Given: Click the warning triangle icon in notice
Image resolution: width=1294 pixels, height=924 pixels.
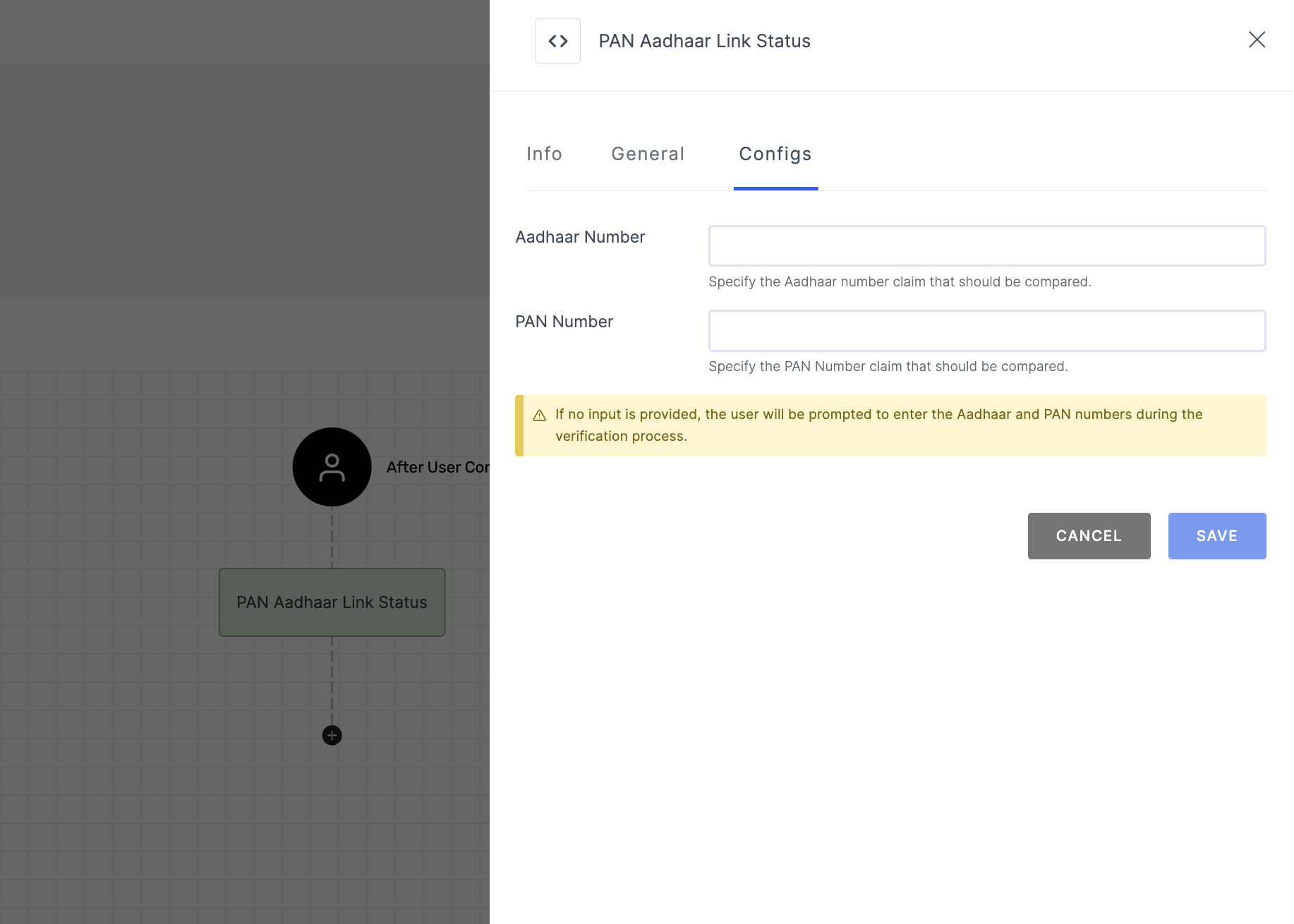Looking at the screenshot, I should [540, 415].
